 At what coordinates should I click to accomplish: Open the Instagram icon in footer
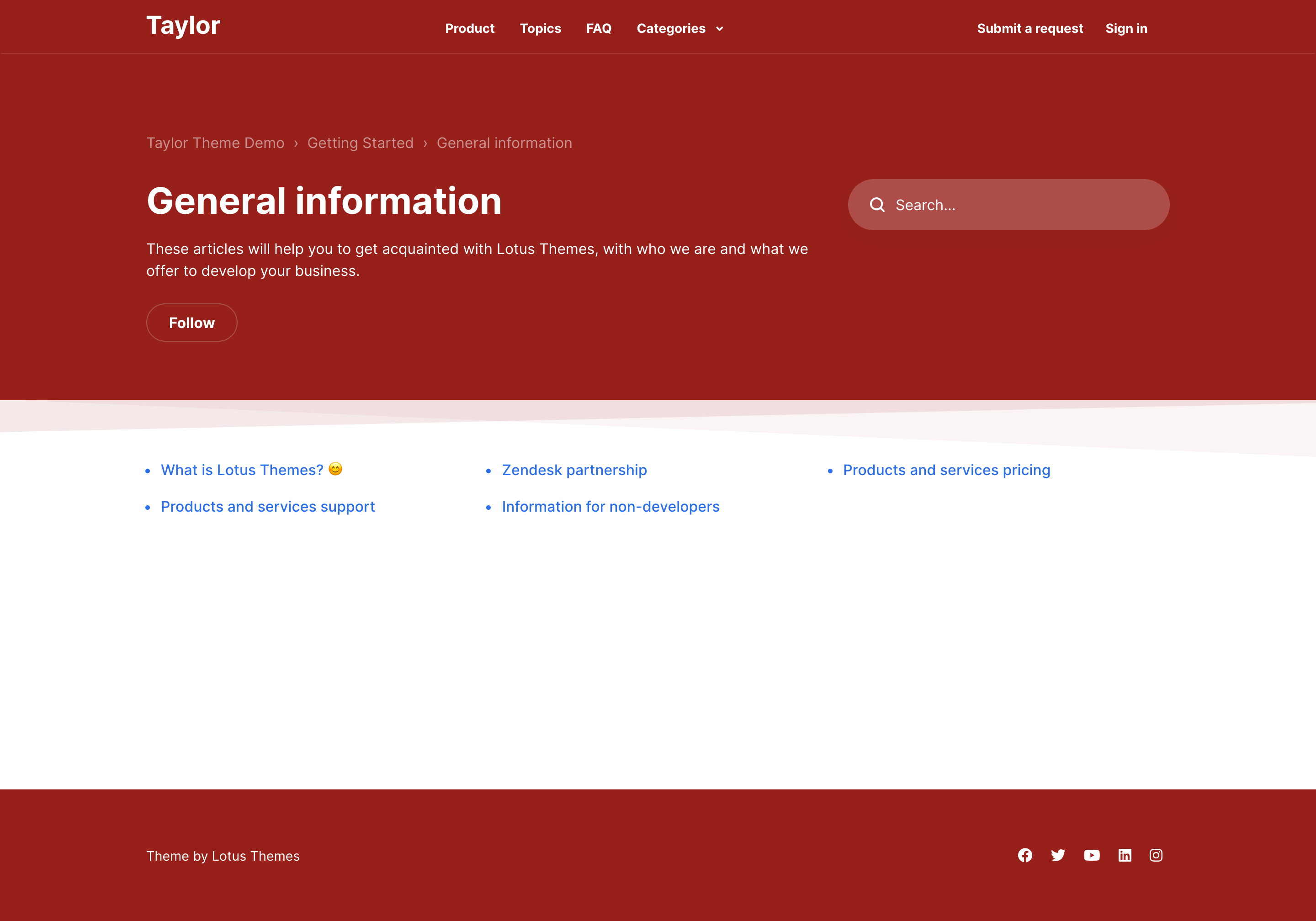pyautogui.click(x=1156, y=855)
